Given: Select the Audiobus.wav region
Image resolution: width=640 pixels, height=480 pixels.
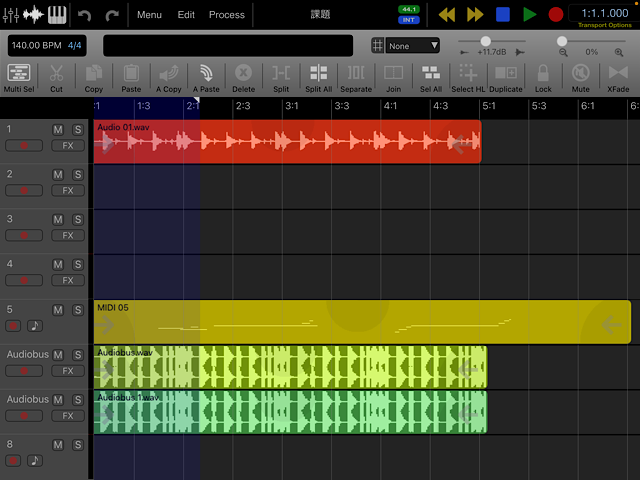Looking at the screenshot, I should click(x=290, y=367).
